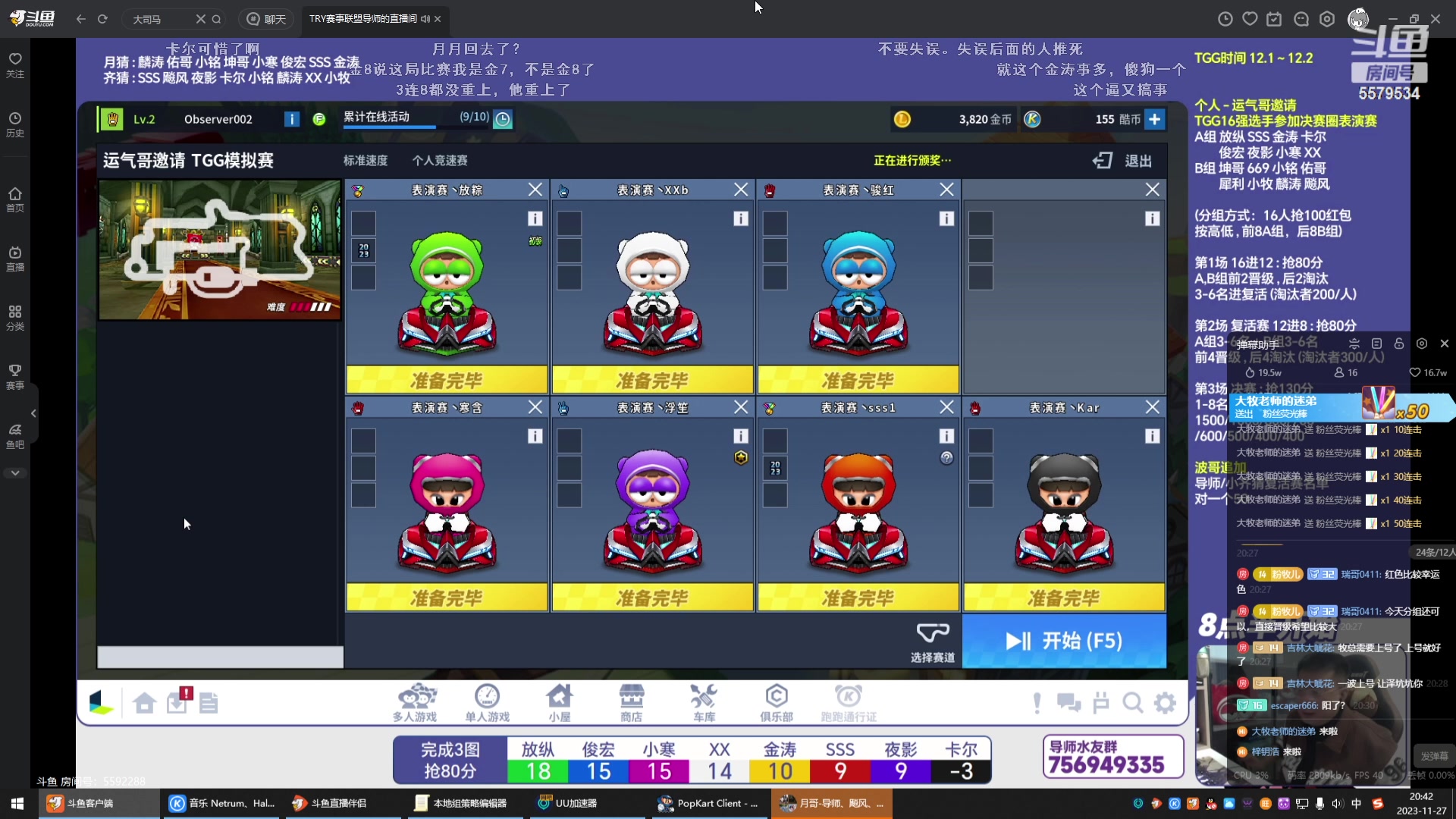View info for player 表演赛丶sss1

[x=946, y=436]
